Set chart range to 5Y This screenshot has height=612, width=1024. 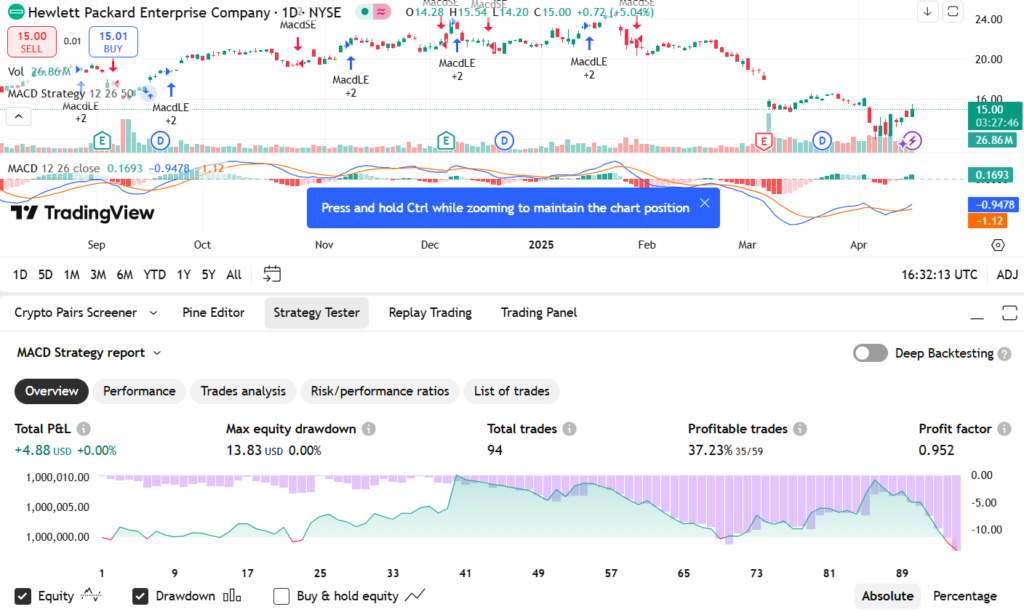[208, 274]
